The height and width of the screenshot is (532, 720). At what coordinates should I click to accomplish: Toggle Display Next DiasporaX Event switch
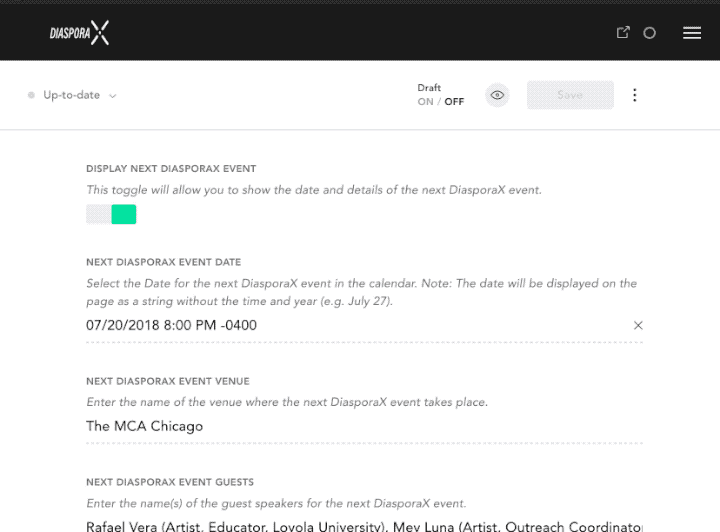(x=111, y=214)
